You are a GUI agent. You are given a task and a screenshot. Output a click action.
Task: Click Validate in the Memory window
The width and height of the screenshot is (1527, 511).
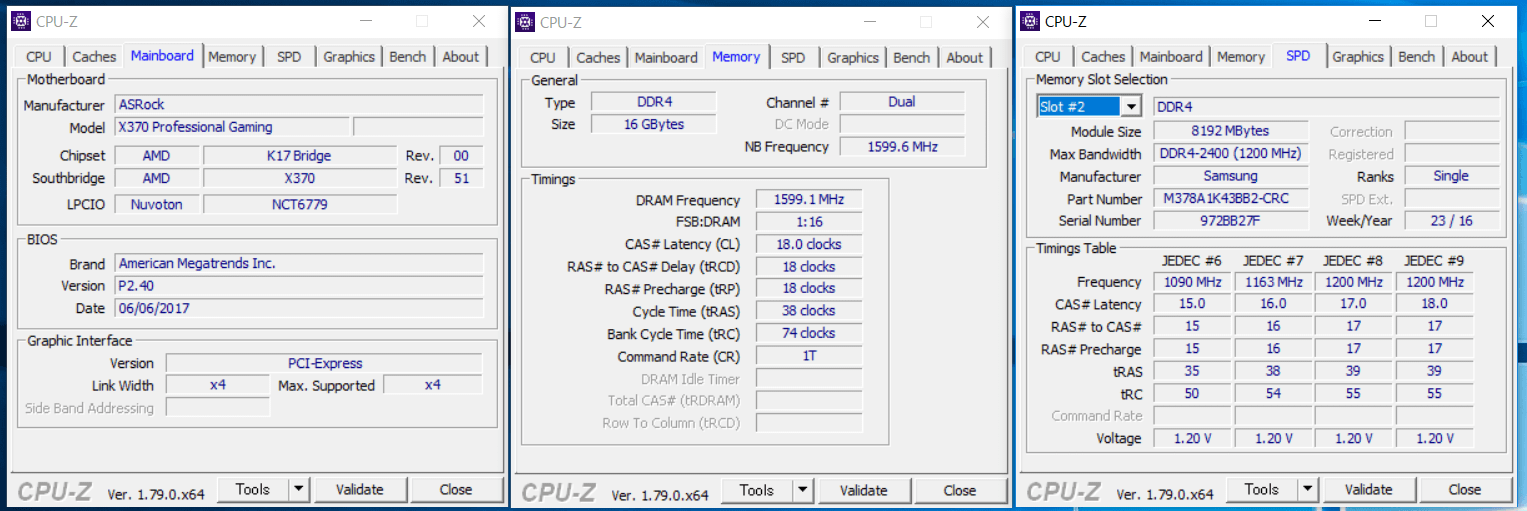tap(864, 490)
